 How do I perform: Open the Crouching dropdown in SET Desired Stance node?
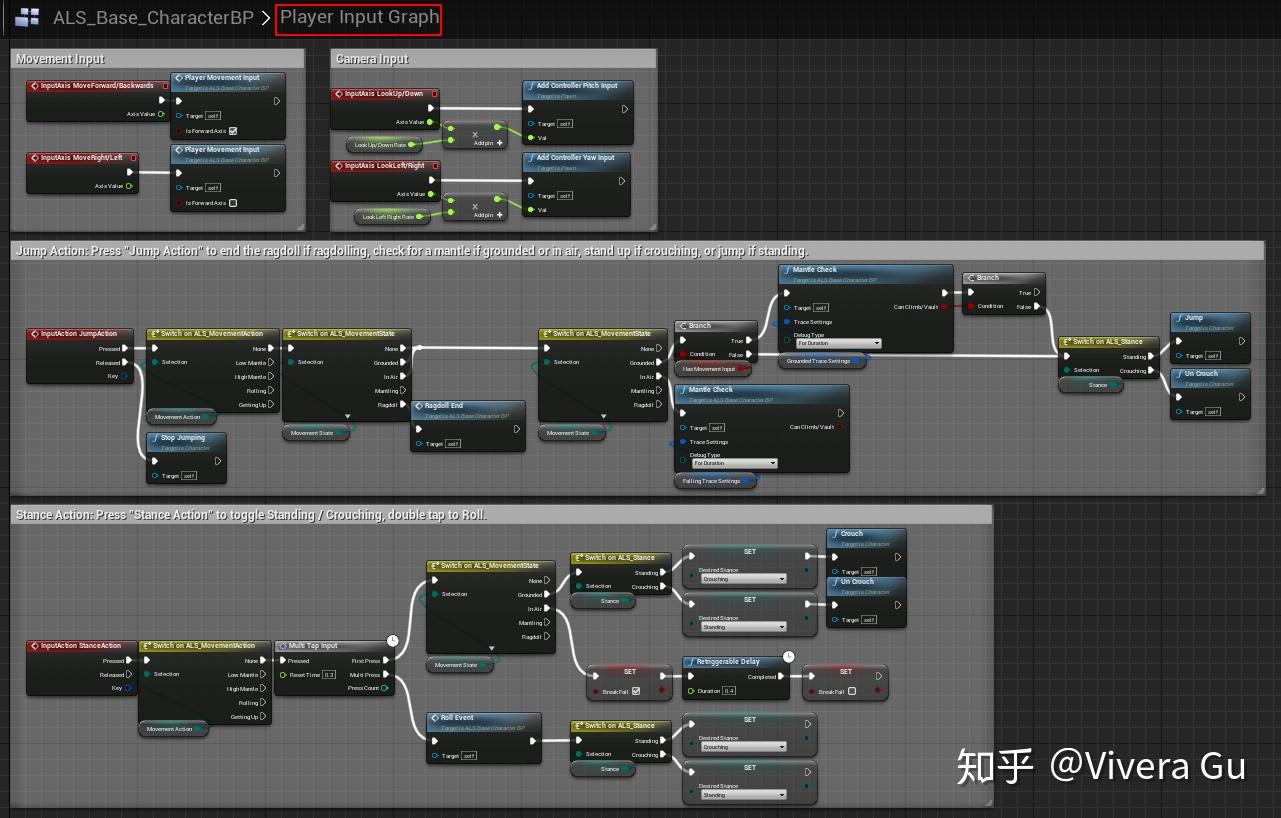744,578
